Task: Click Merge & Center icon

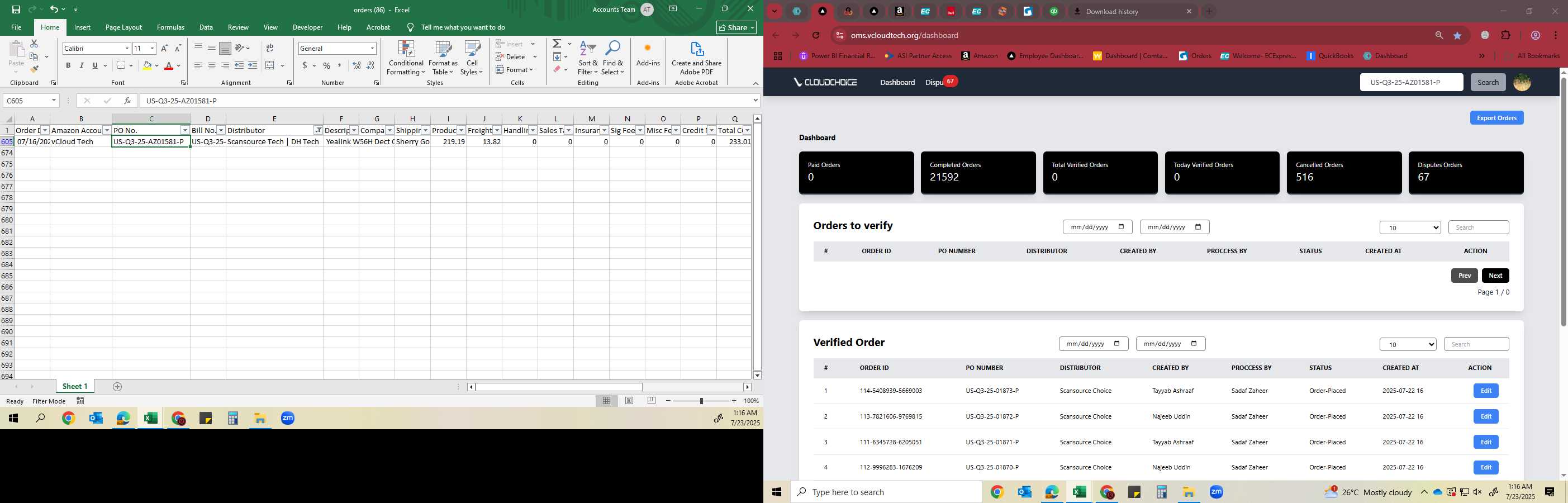Action: pos(270,65)
